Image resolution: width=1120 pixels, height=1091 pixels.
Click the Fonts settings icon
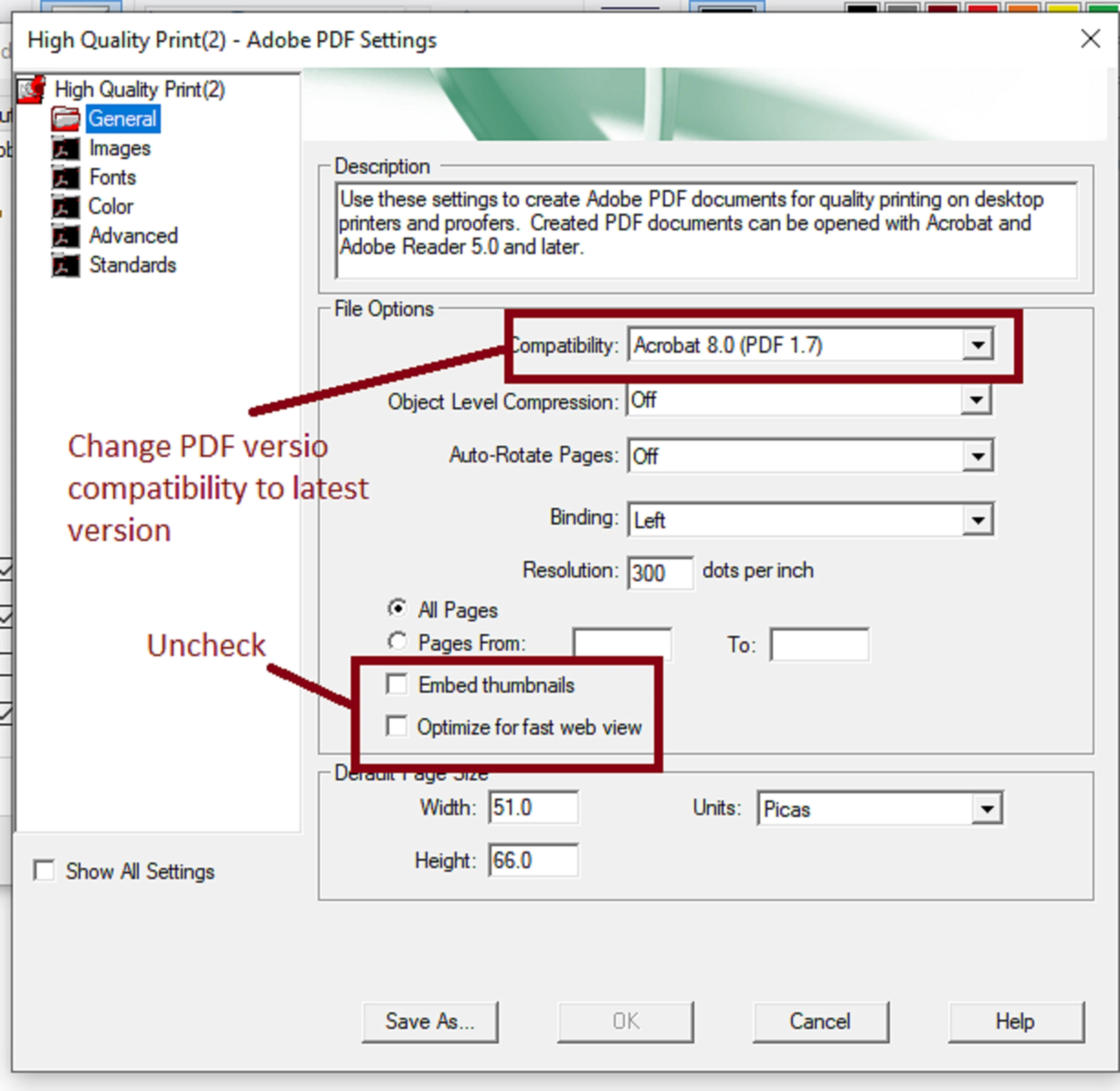(66, 178)
